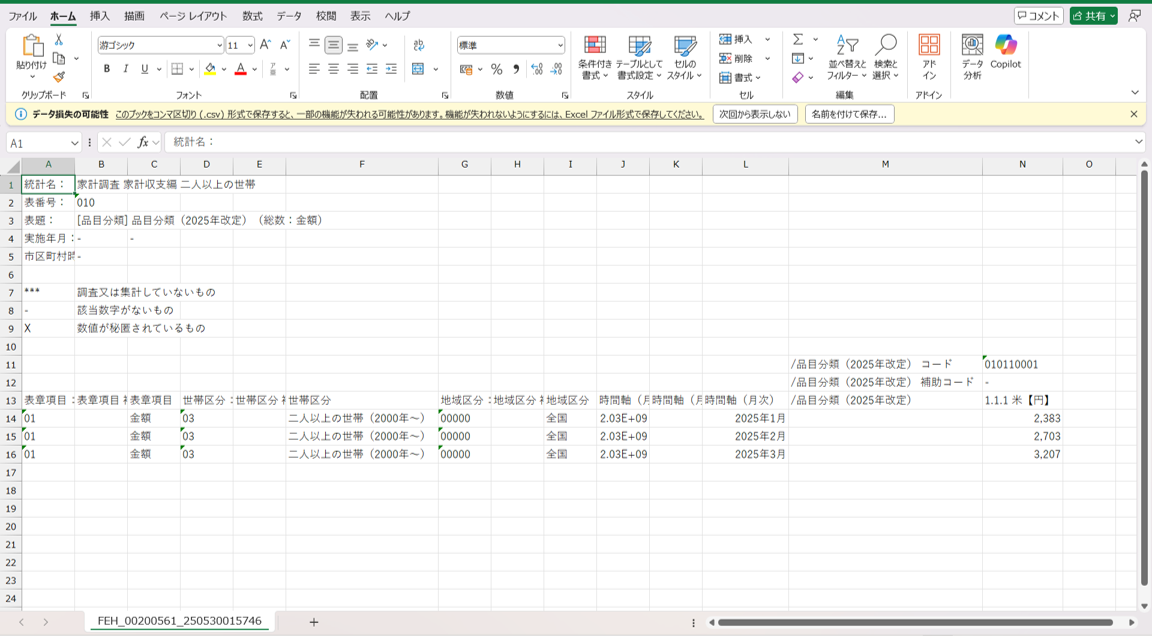The image size is (1152, 636).
Task: Click the Name Box showing A1
Action: pos(38,143)
